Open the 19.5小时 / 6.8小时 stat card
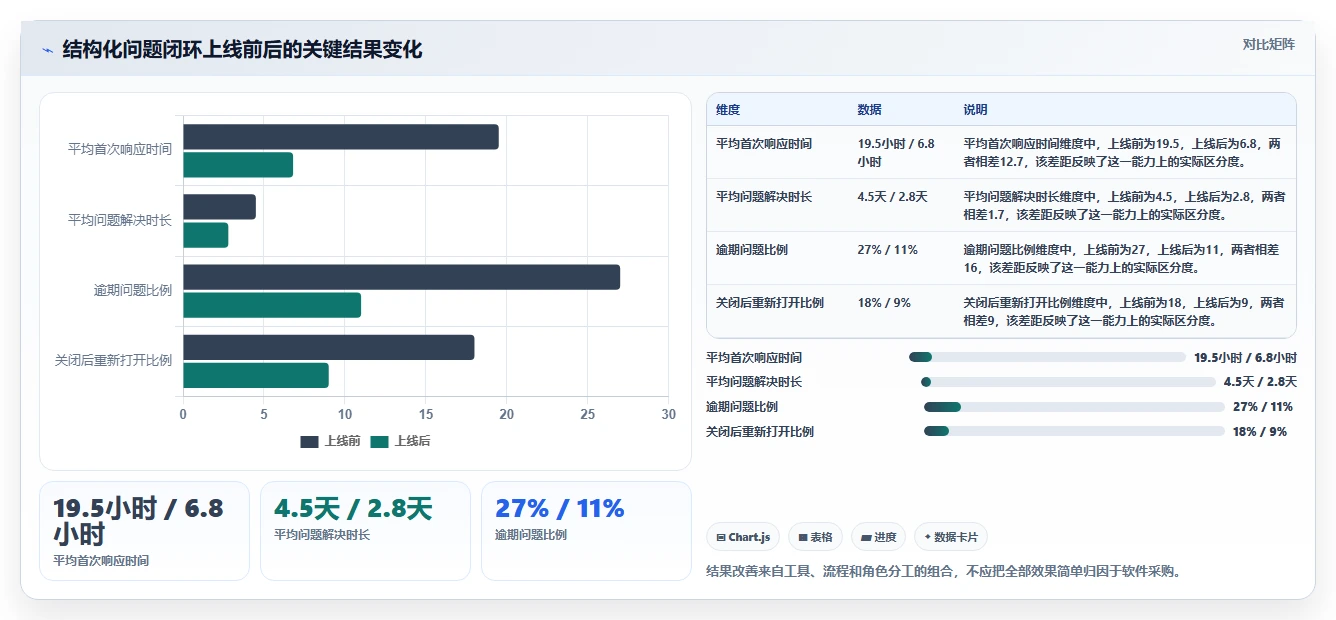This screenshot has height=620, width=1336. click(144, 531)
